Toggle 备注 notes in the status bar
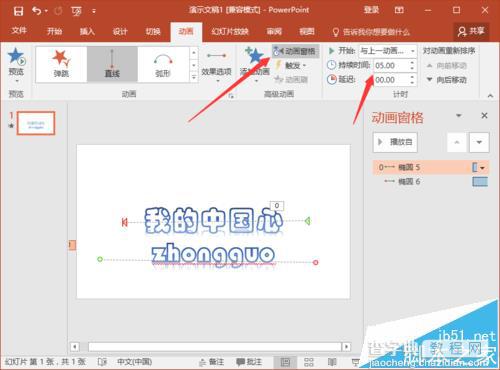This screenshot has width=500, height=370. [211, 362]
